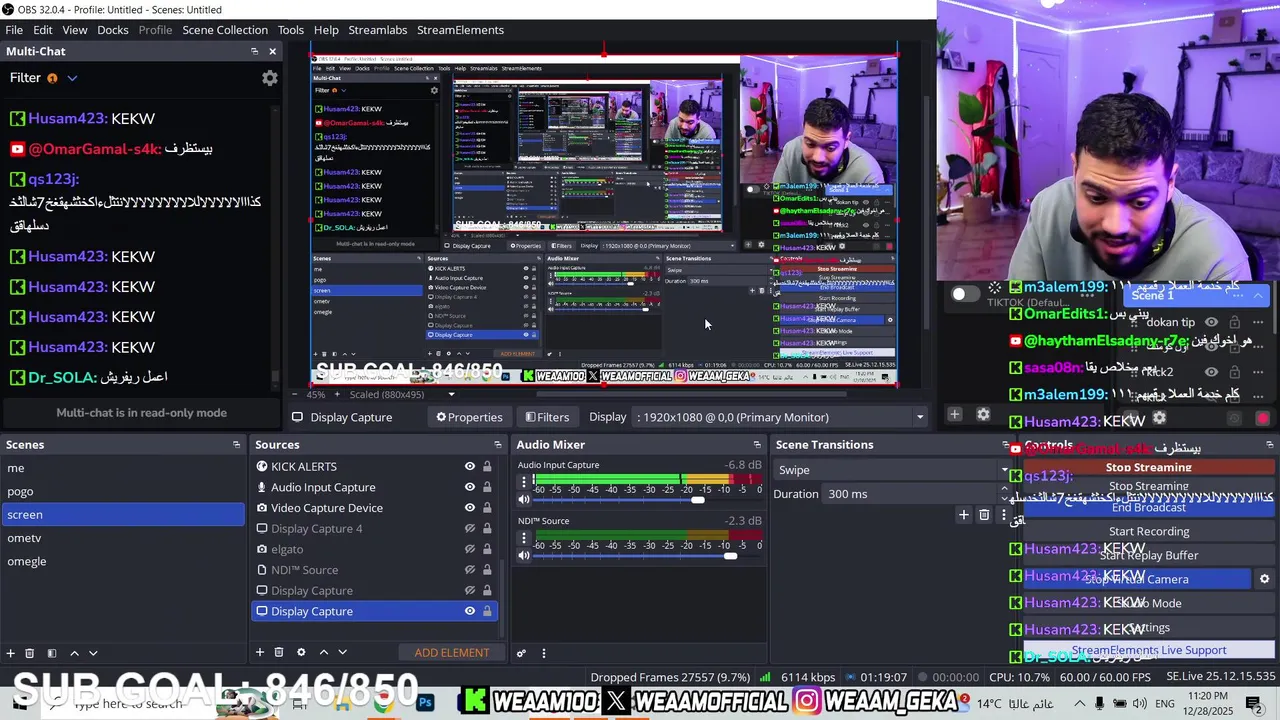Image resolution: width=1280 pixels, height=720 pixels.
Task: Open Photoshop from the Windows taskbar
Action: tap(425, 703)
